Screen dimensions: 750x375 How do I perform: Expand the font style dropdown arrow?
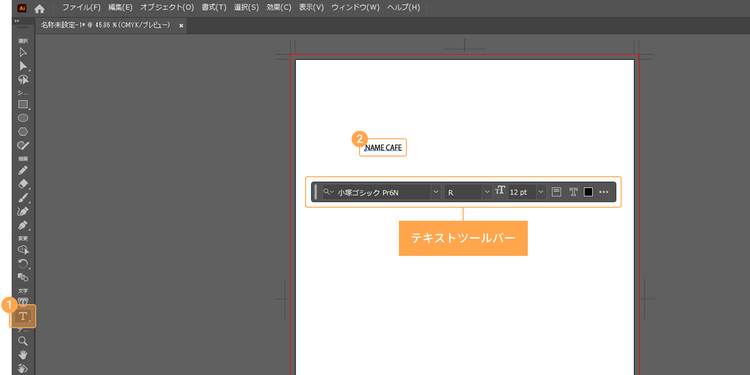[x=487, y=192]
